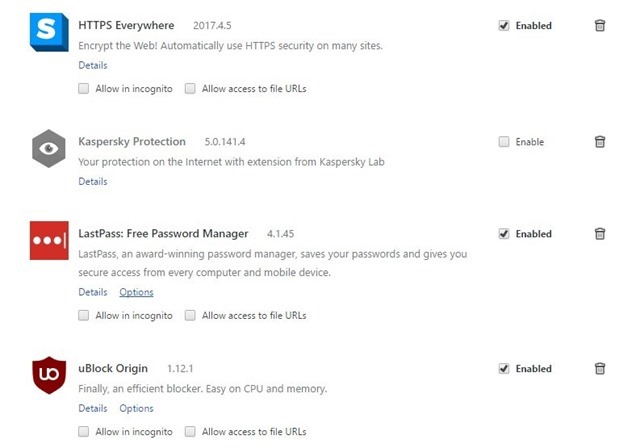Remove HTTPS Everywhere using trash icon
The width and height of the screenshot is (640, 448).
tap(600, 26)
